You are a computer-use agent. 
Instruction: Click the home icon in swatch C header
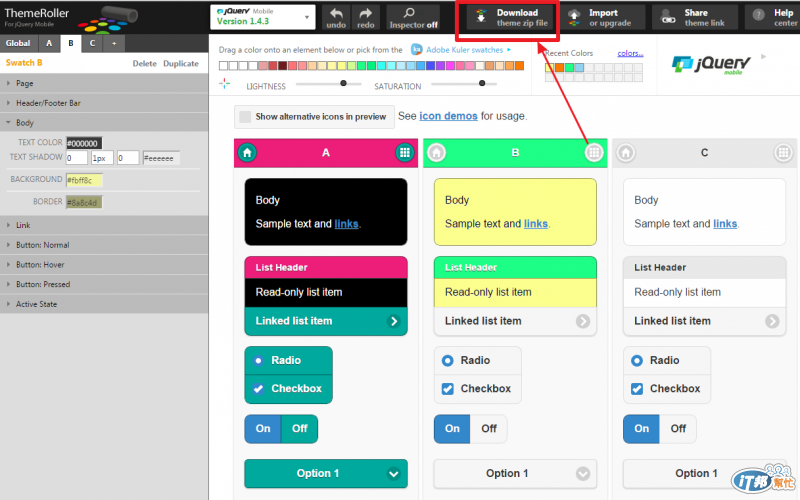(x=626, y=152)
